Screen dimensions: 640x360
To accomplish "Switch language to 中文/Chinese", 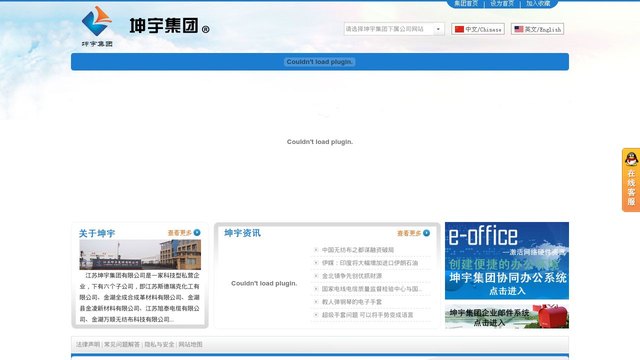I will [478, 29].
